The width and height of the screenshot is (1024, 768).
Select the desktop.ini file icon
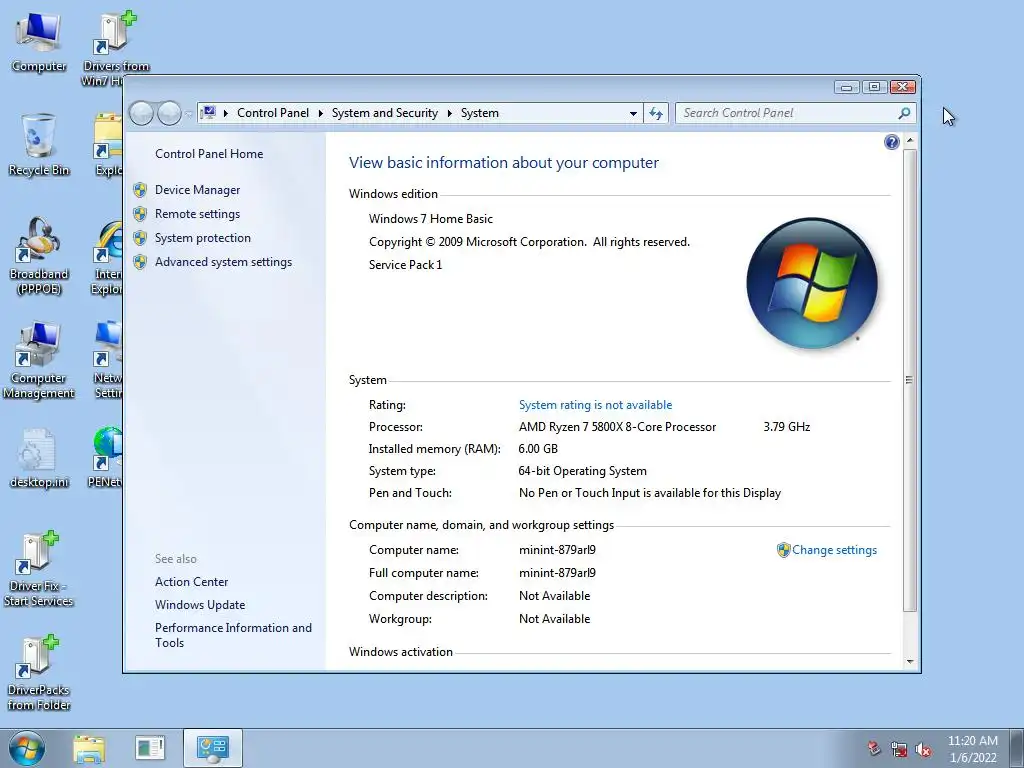39,458
